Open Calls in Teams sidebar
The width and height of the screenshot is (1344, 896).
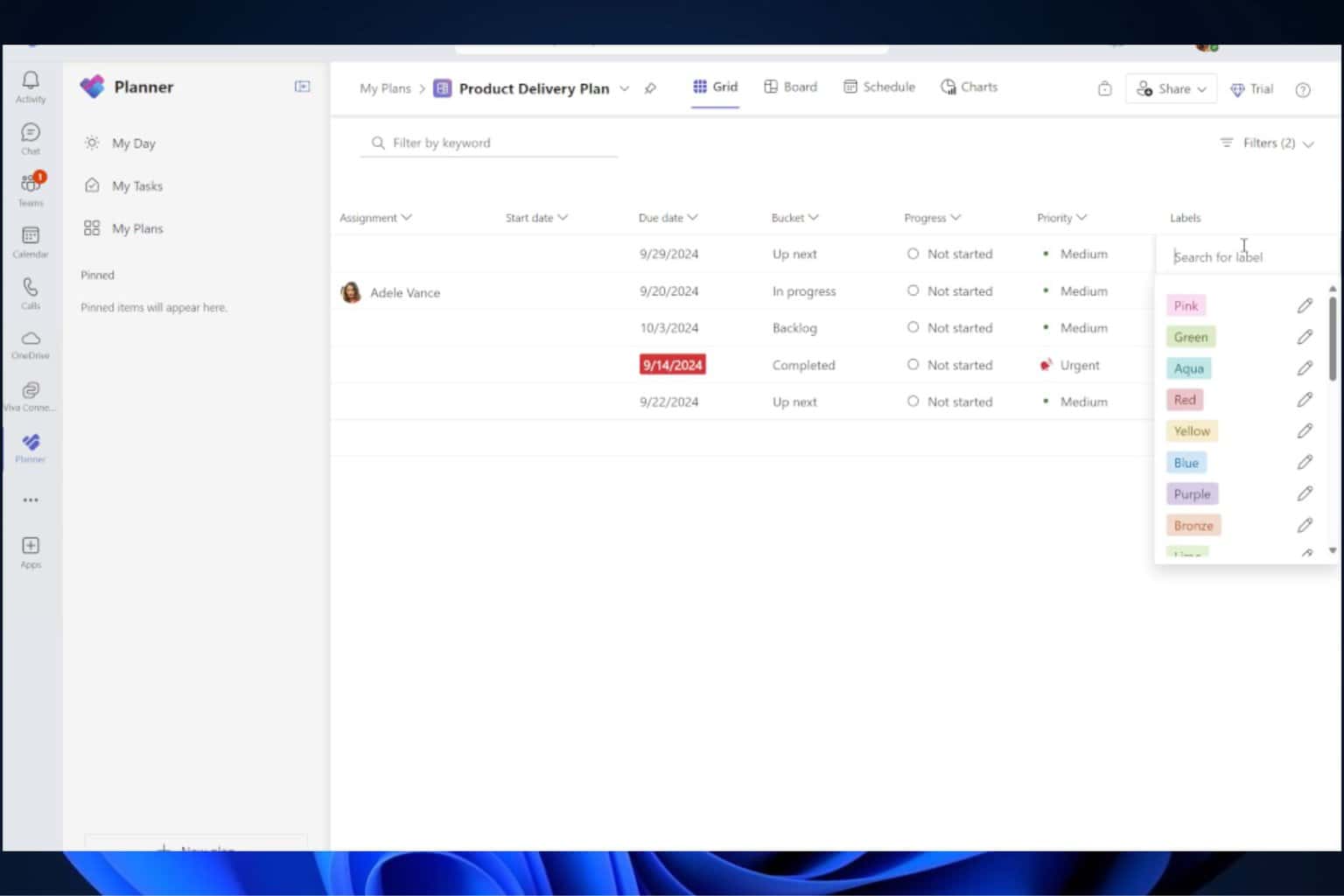click(31, 293)
